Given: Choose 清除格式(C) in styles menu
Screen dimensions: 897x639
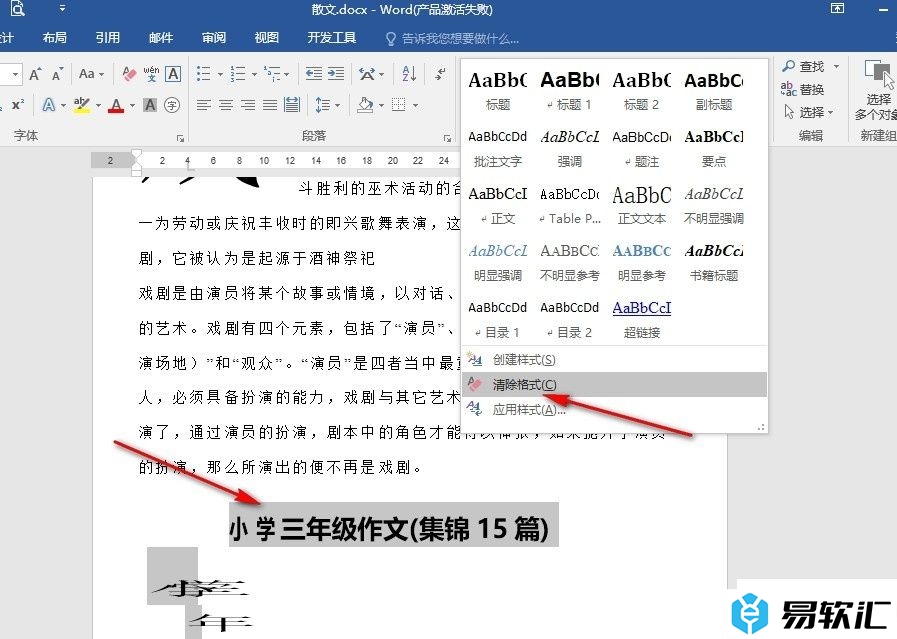Looking at the screenshot, I should click(x=614, y=385).
